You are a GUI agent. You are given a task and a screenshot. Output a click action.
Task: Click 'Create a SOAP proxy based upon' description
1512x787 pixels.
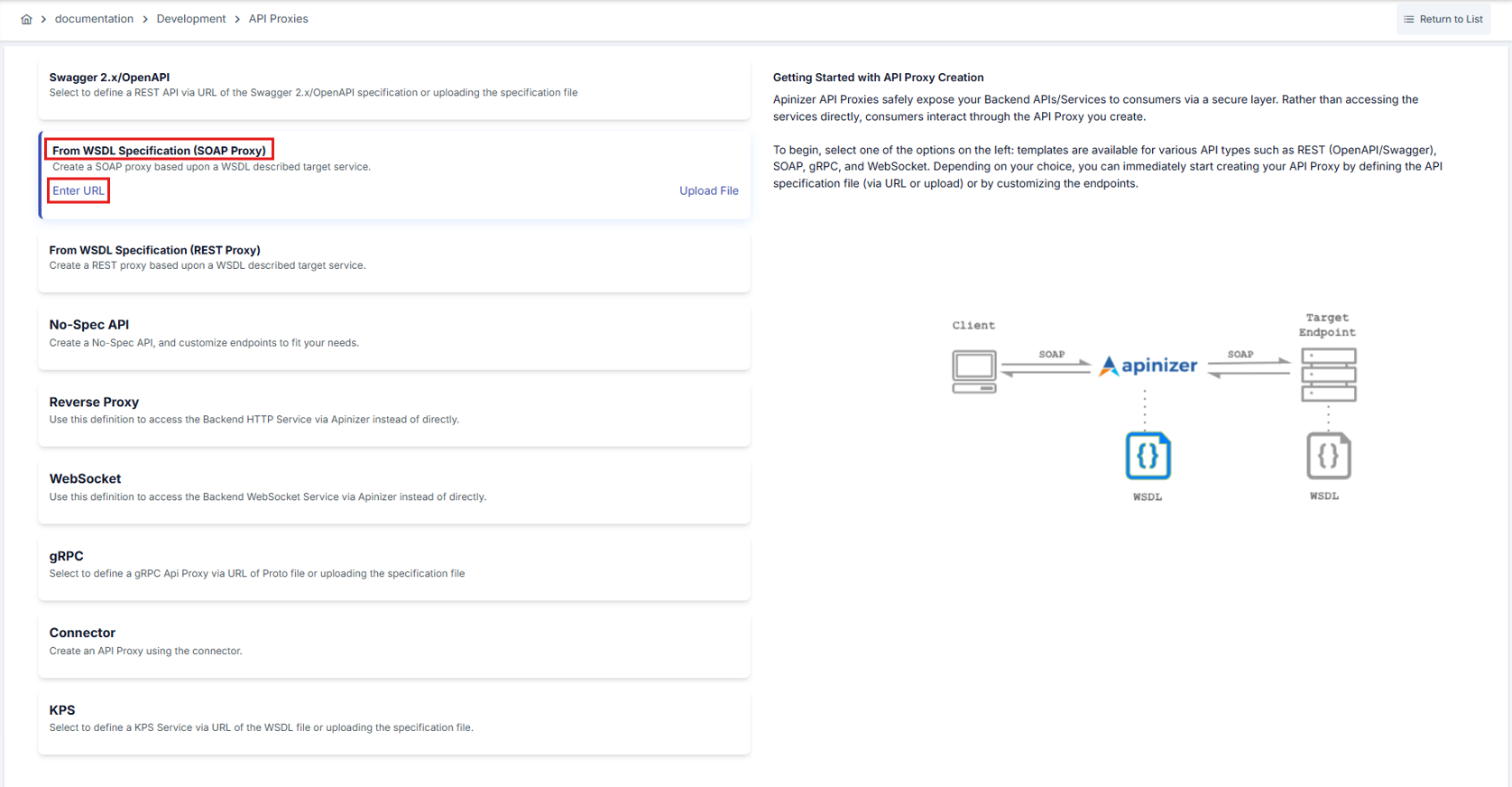click(211, 167)
